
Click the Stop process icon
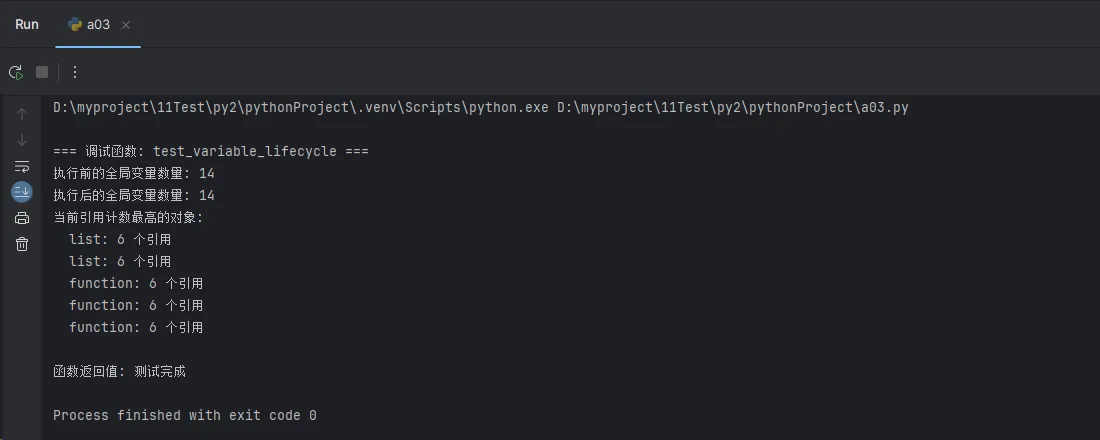[x=42, y=72]
